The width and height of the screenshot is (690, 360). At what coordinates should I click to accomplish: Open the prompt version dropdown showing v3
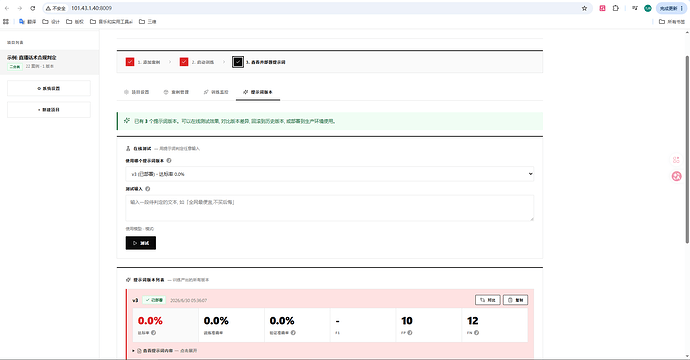(330, 174)
